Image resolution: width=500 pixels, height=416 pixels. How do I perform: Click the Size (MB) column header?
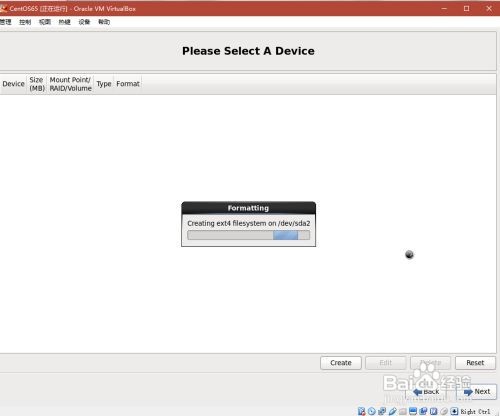(37, 84)
